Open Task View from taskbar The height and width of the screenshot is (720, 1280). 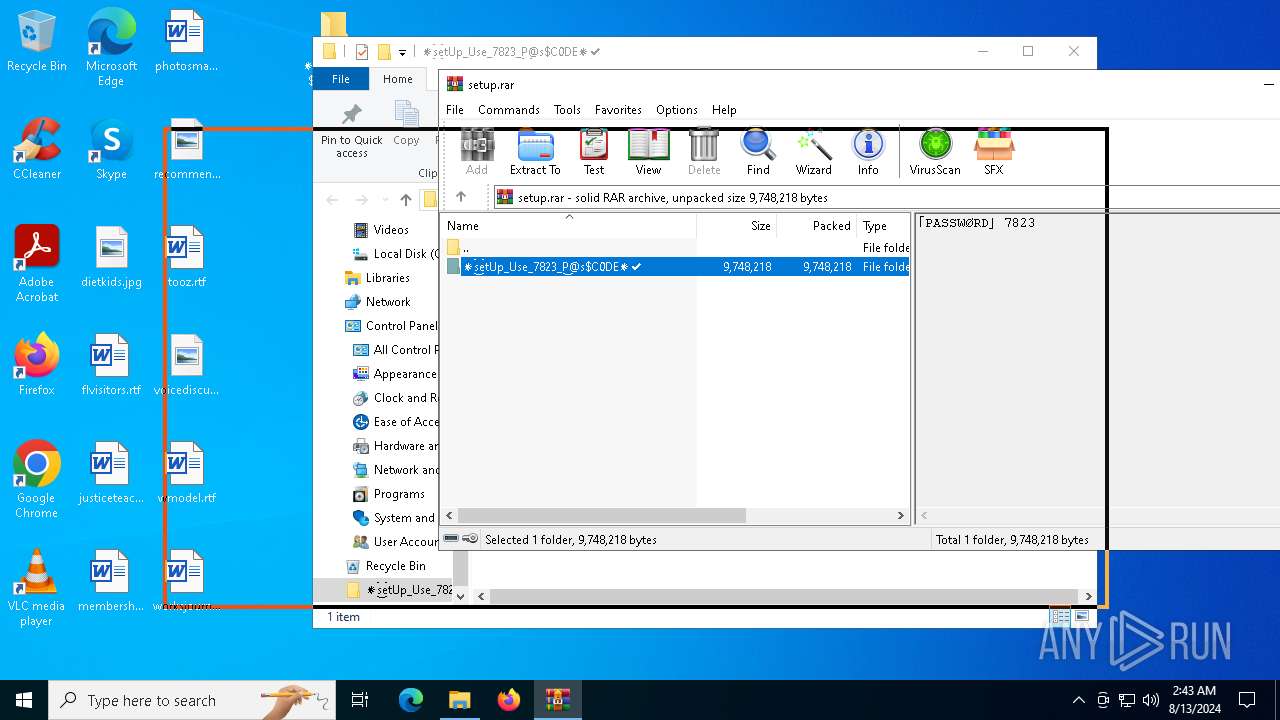coord(360,700)
